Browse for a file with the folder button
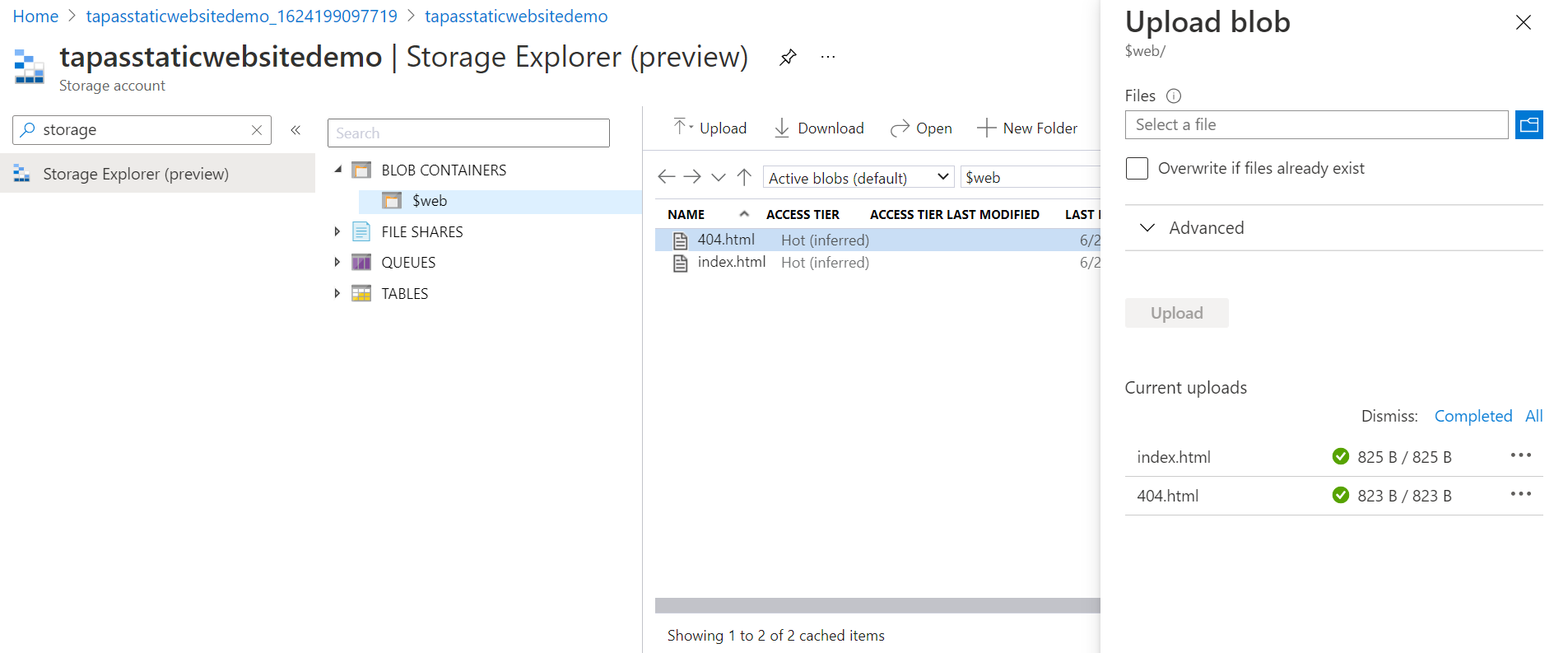 coord(1528,125)
